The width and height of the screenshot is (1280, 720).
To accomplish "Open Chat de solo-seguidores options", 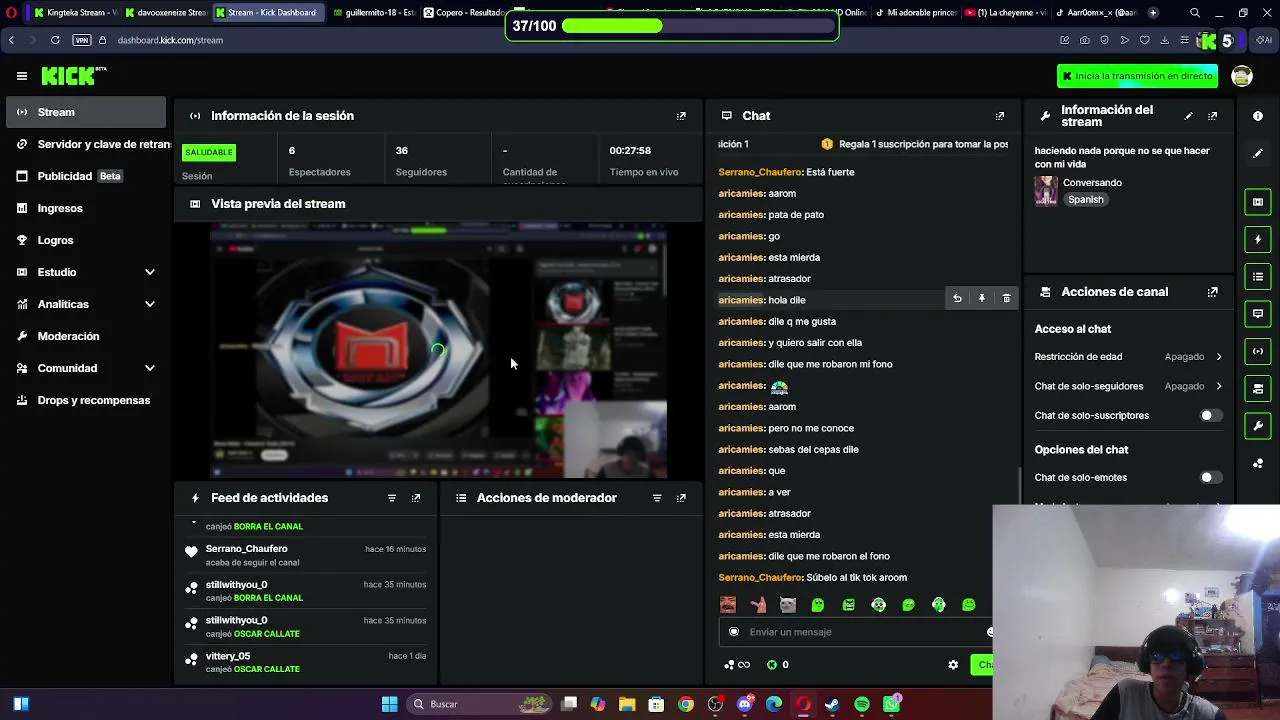I will click(1128, 386).
